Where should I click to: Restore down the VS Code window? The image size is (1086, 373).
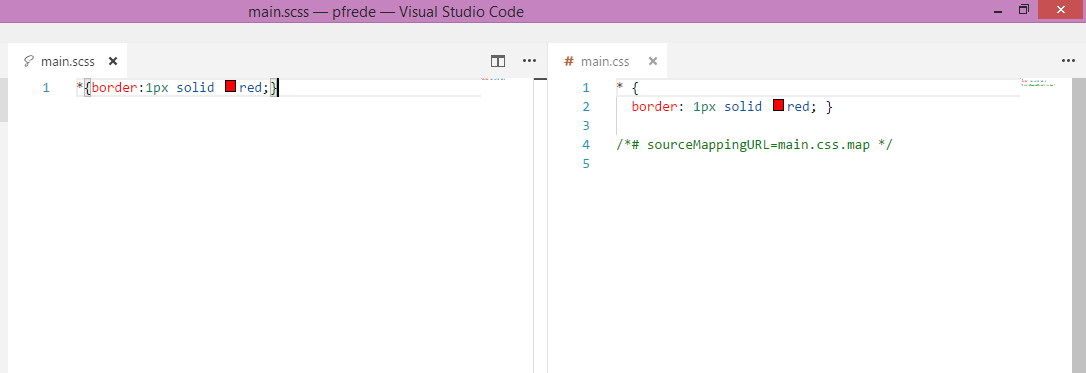pyautogui.click(x=1024, y=10)
